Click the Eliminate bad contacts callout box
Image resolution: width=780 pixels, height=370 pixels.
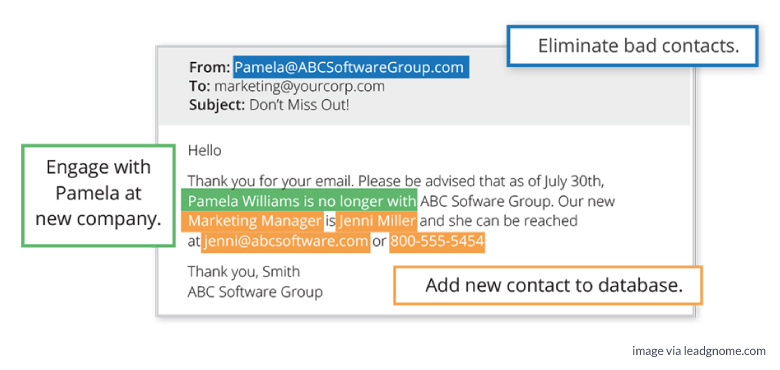632,46
